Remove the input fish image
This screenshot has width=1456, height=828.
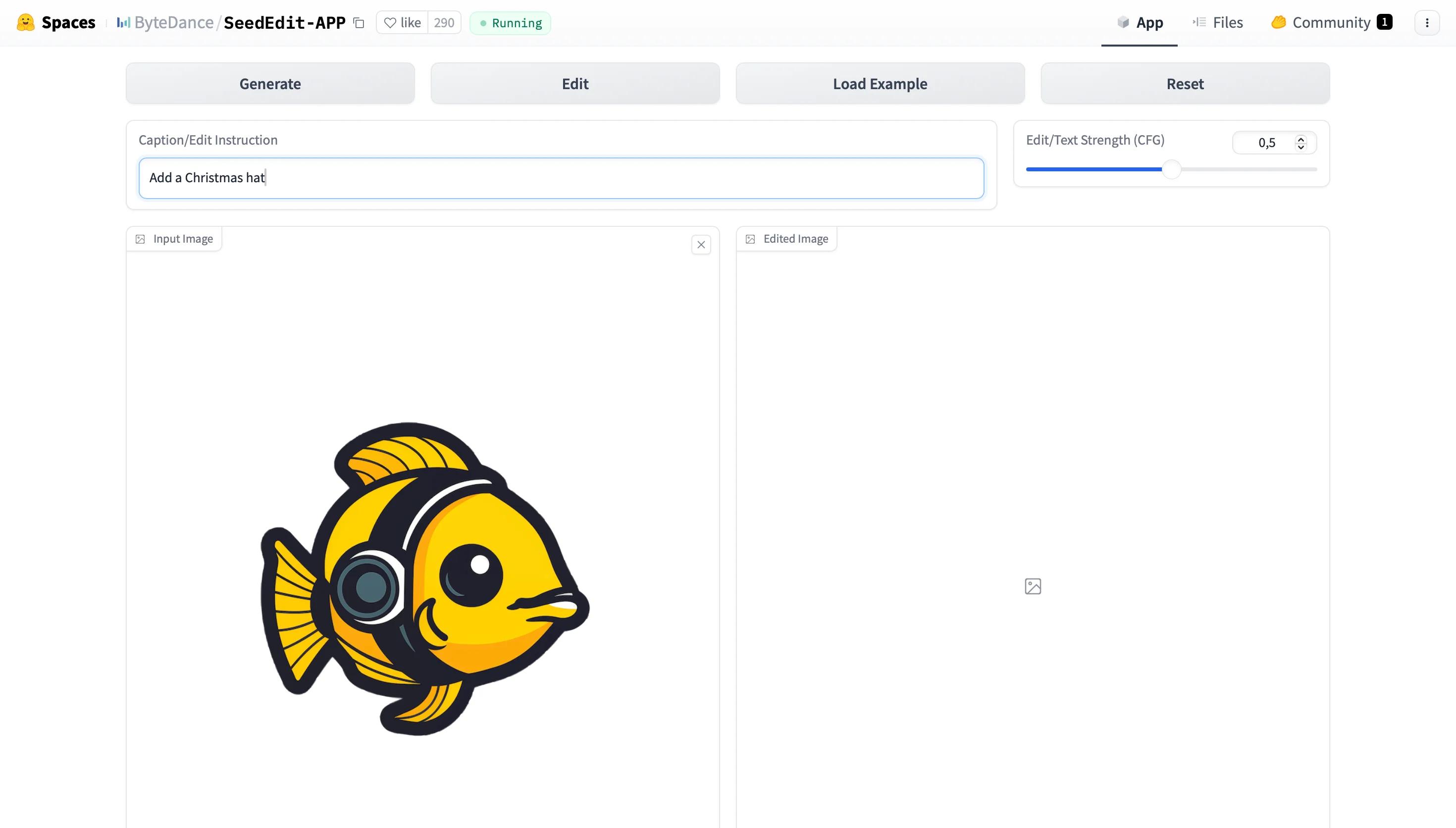pyautogui.click(x=701, y=245)
